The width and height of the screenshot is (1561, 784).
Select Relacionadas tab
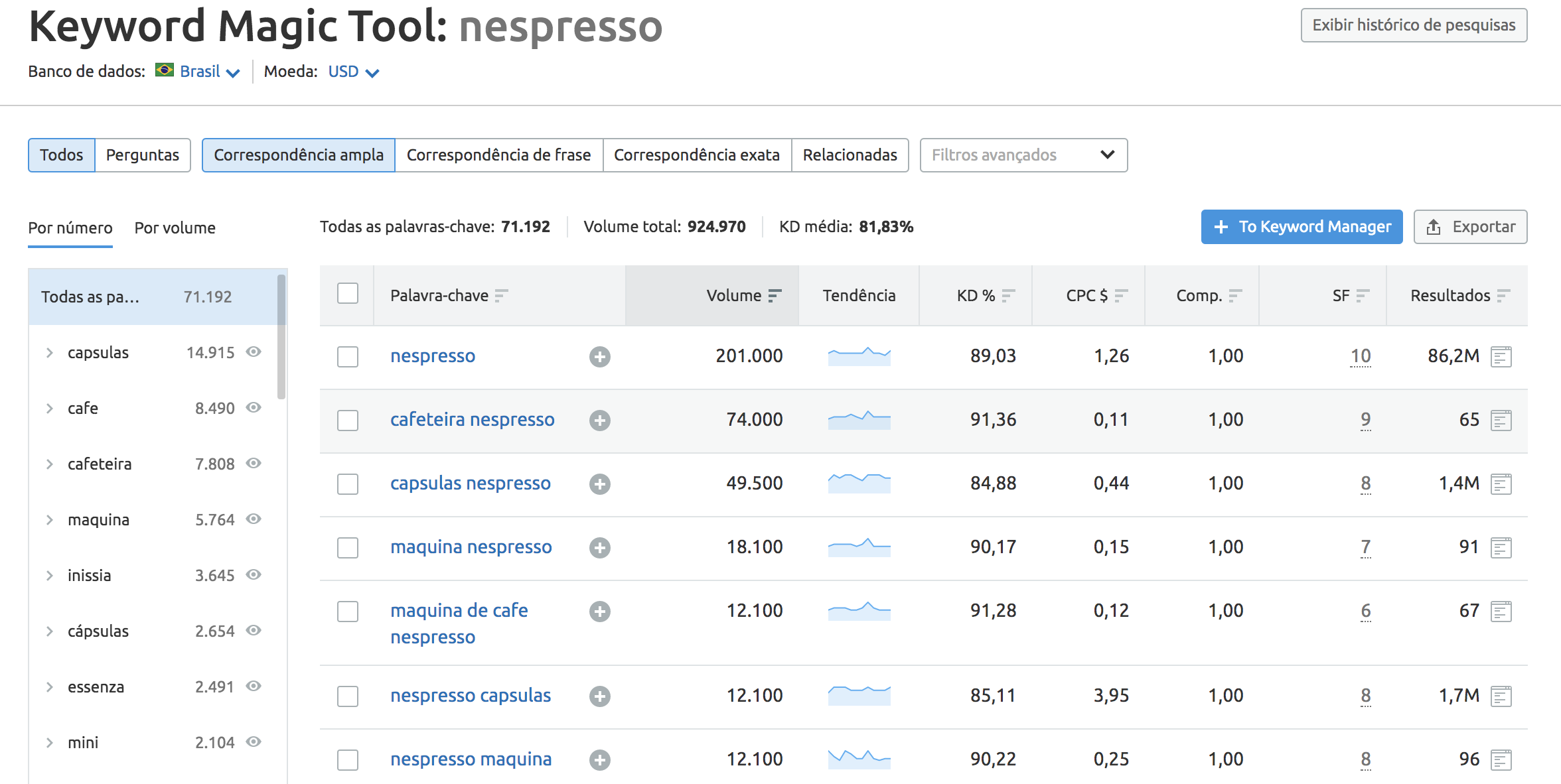click(850, 155)
